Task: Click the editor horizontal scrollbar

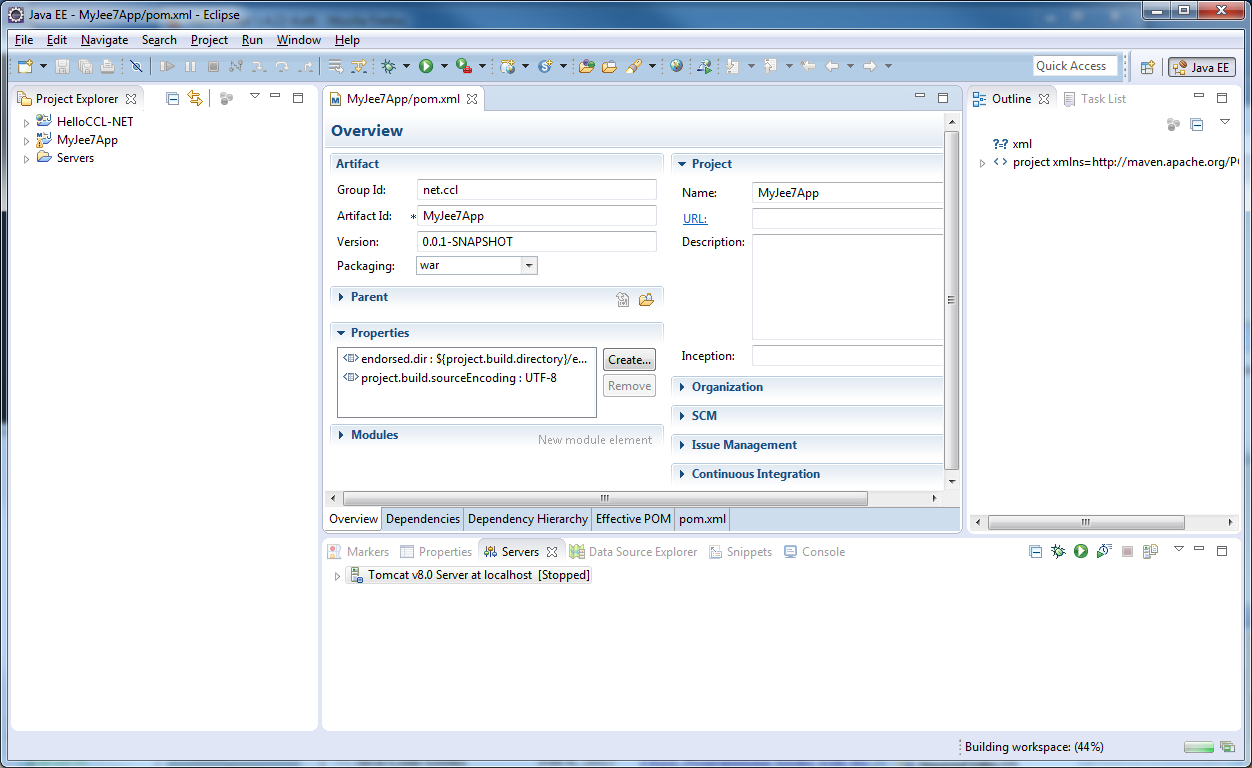Action: pyautogui.click(x=605, y=498)
